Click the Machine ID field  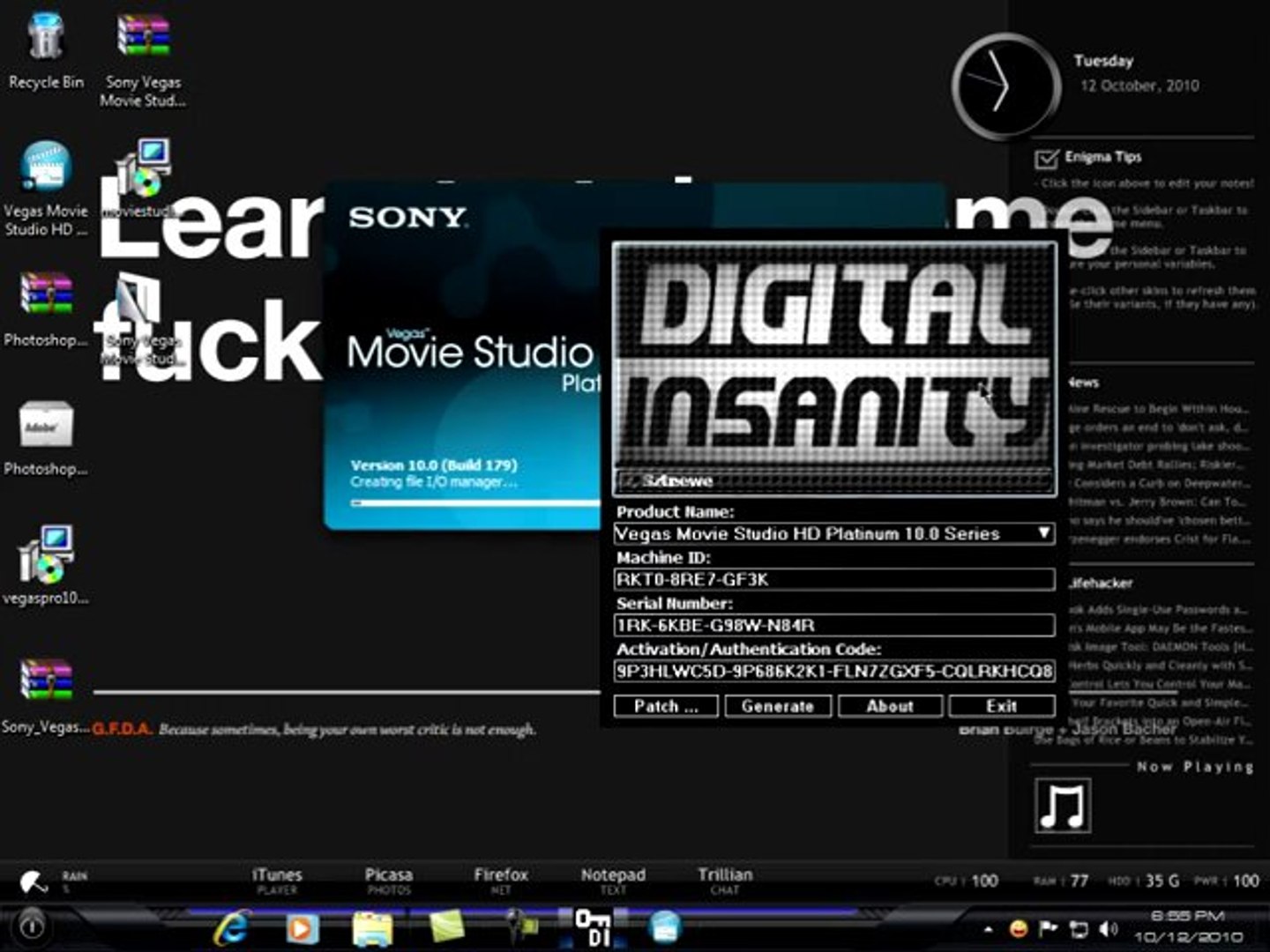pos(834,579)
